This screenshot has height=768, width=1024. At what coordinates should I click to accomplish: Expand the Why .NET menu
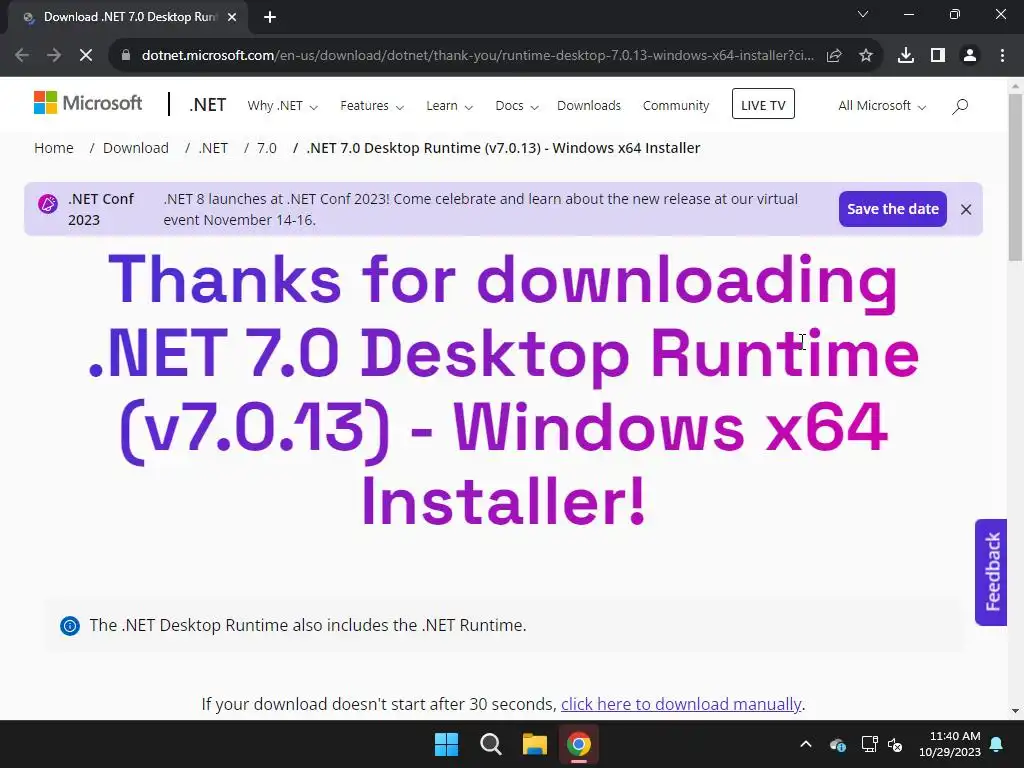pyautogui.click(x=282, y=106)
